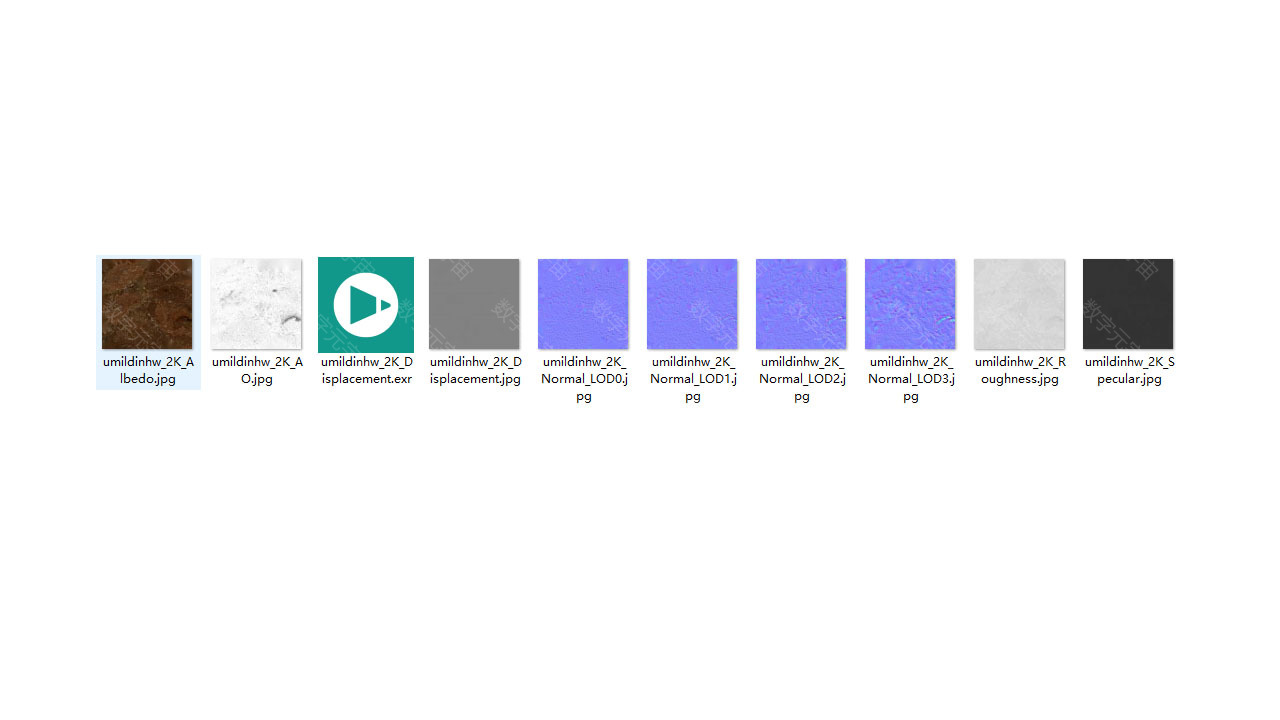Viewport: 1280px width, 720px height.
Task: Pick the Normal_LOD0 texture thumbnail
Action: (x=583, y=304)
